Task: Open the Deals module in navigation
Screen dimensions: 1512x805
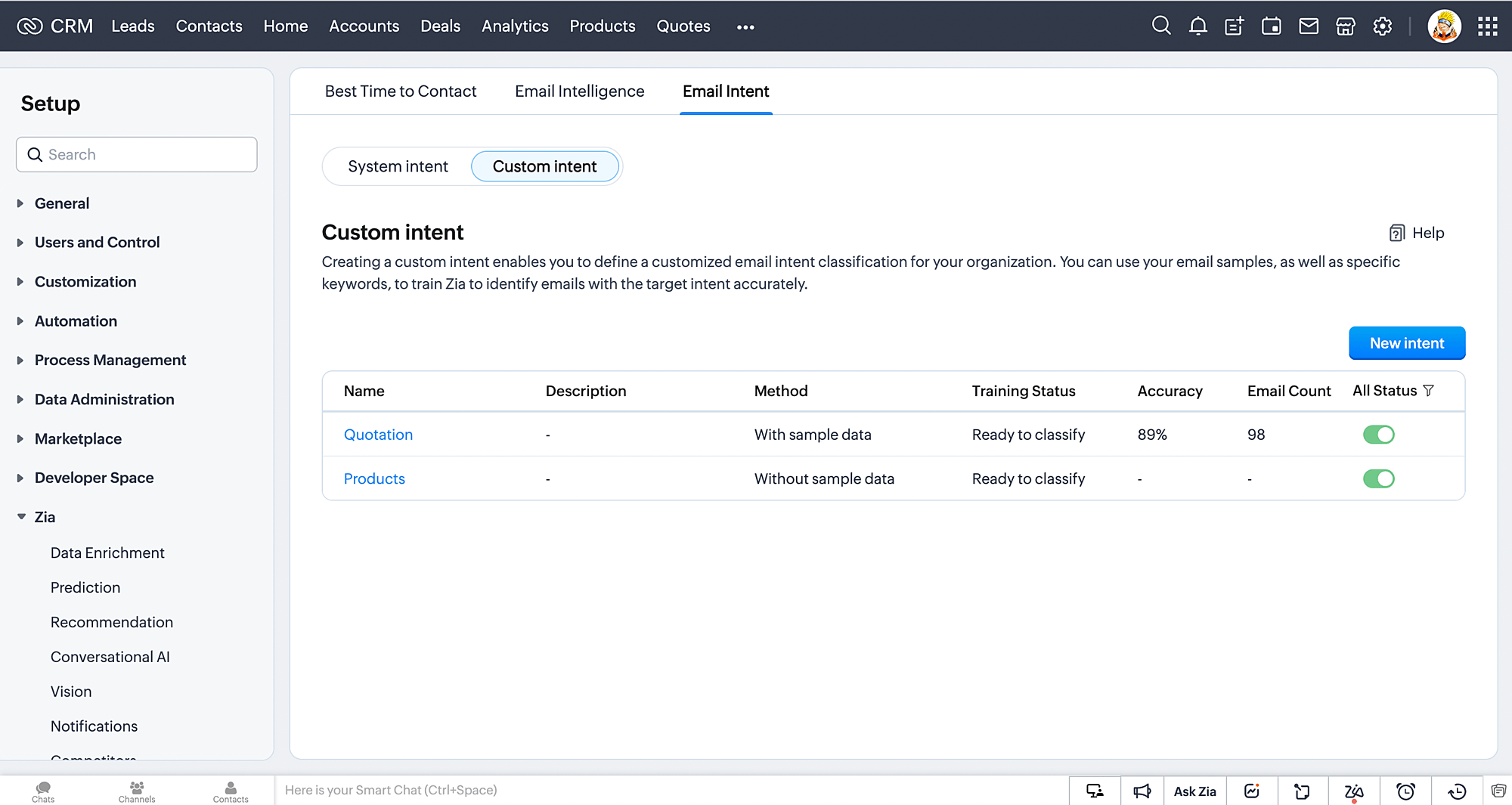Action: (440, 26)
